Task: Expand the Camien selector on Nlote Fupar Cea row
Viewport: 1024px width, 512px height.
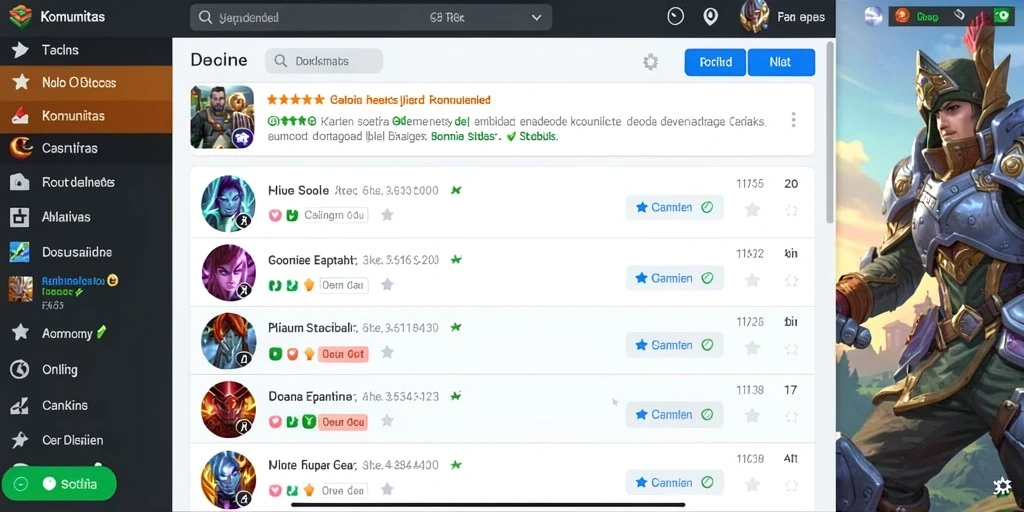Action: [x=675, y=483]
